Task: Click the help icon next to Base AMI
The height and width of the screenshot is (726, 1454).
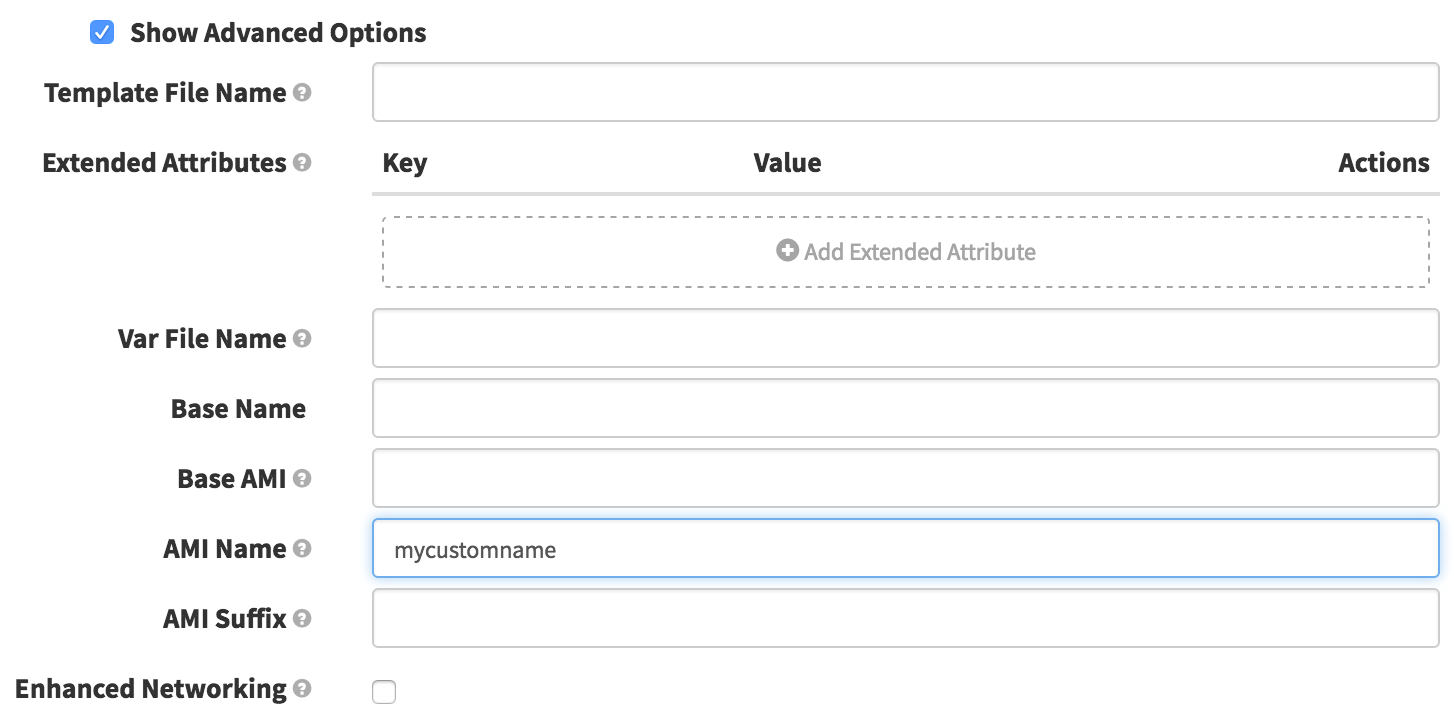Action: point(302,479)
